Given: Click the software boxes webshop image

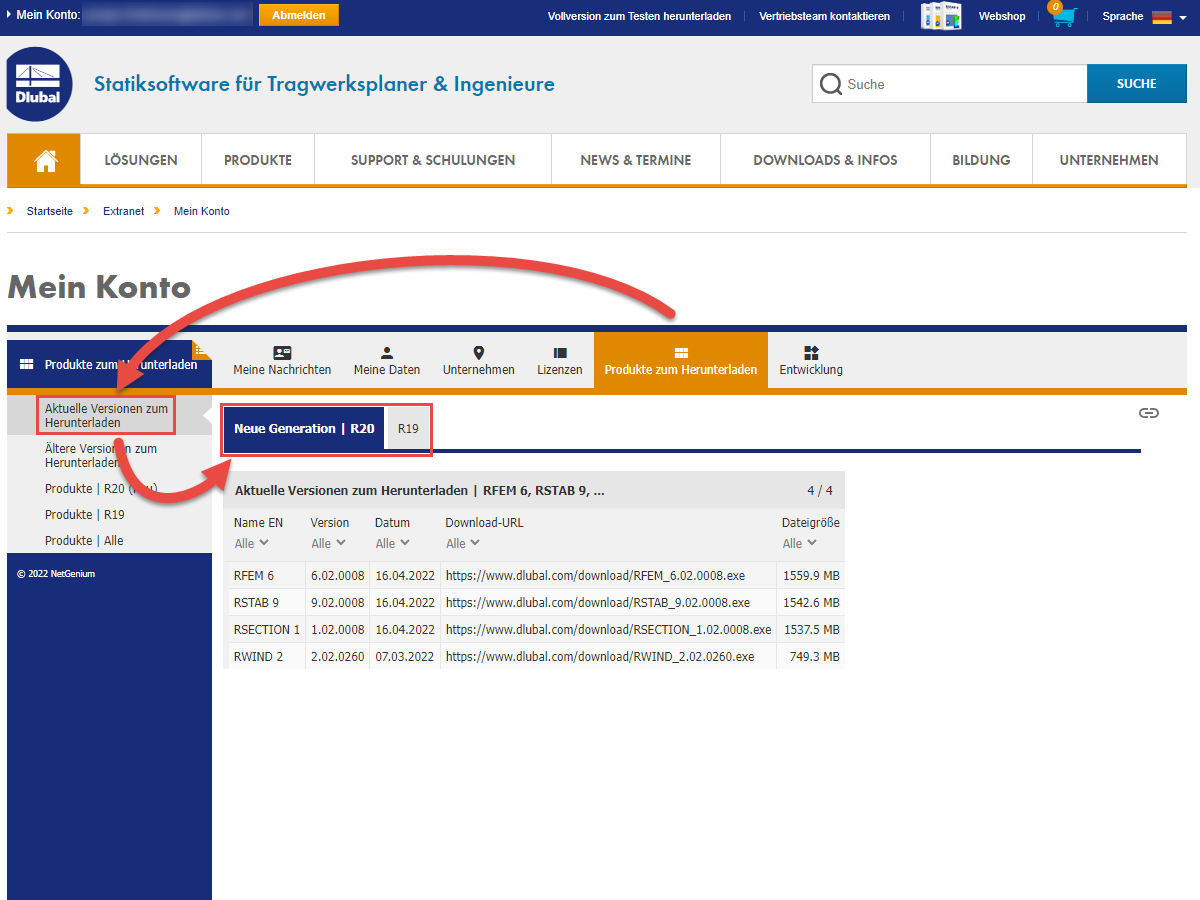Looking at the screenshot, I should pos(941,16).
